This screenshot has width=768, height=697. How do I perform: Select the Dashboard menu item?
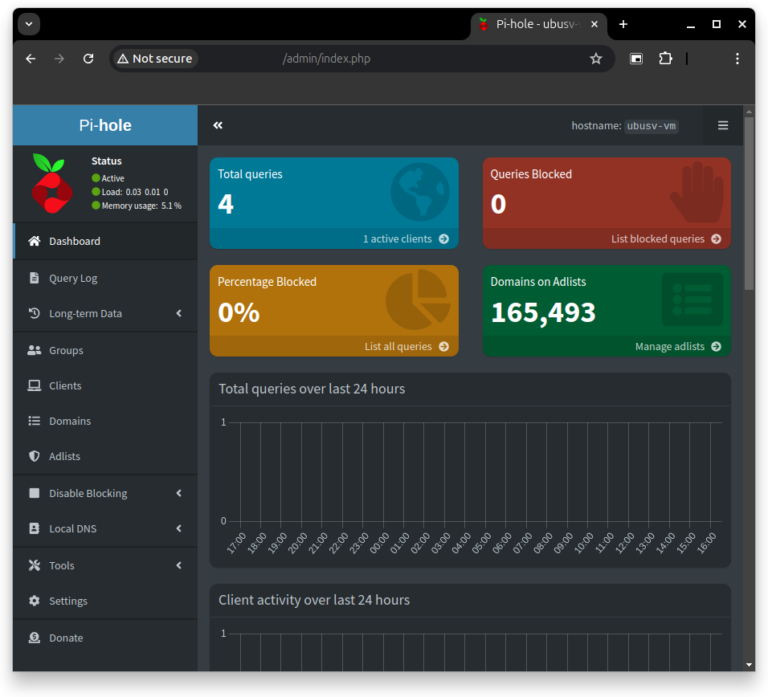pyautogui.click(x=74, y=241)
